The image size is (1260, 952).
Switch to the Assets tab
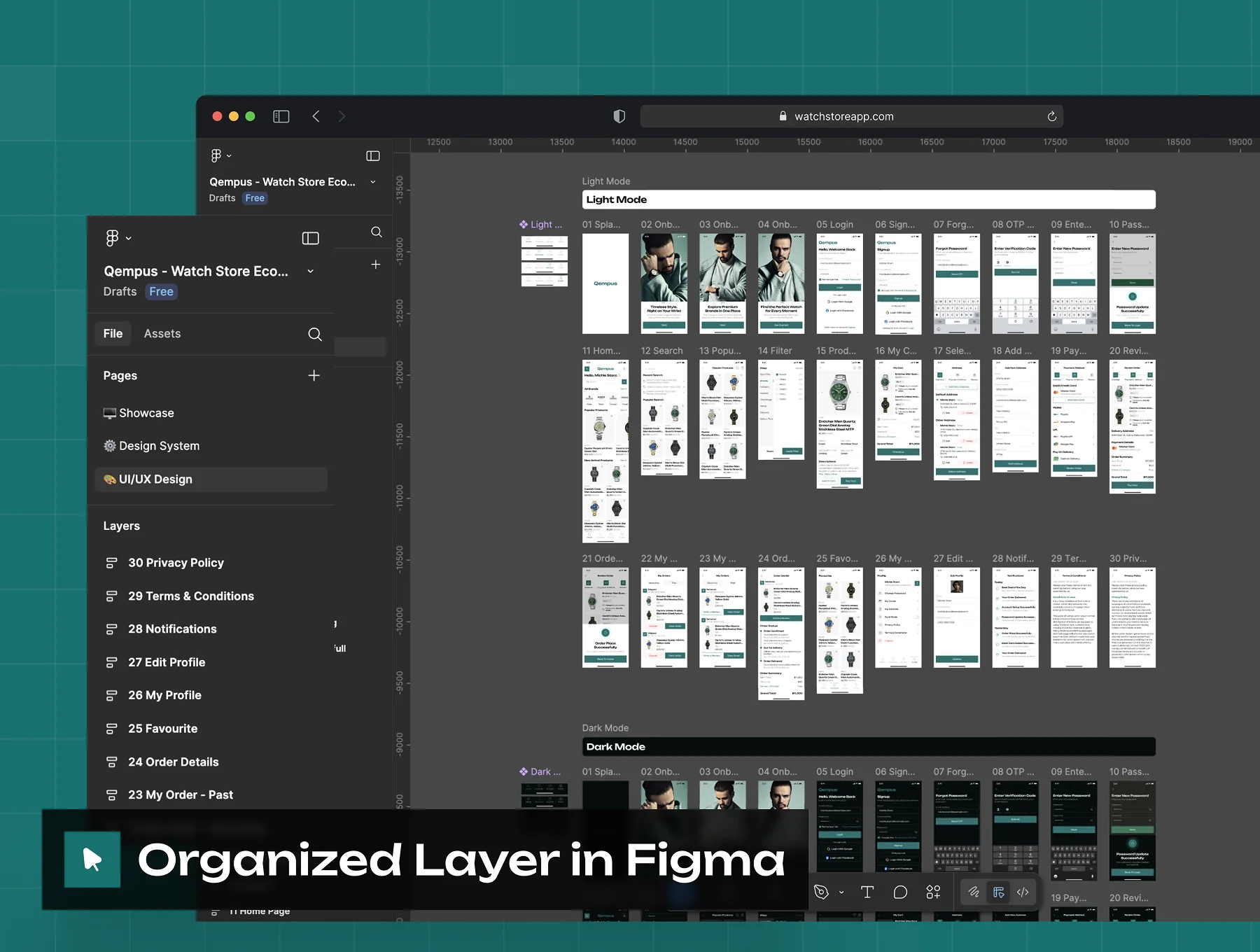tap(162, 334)
